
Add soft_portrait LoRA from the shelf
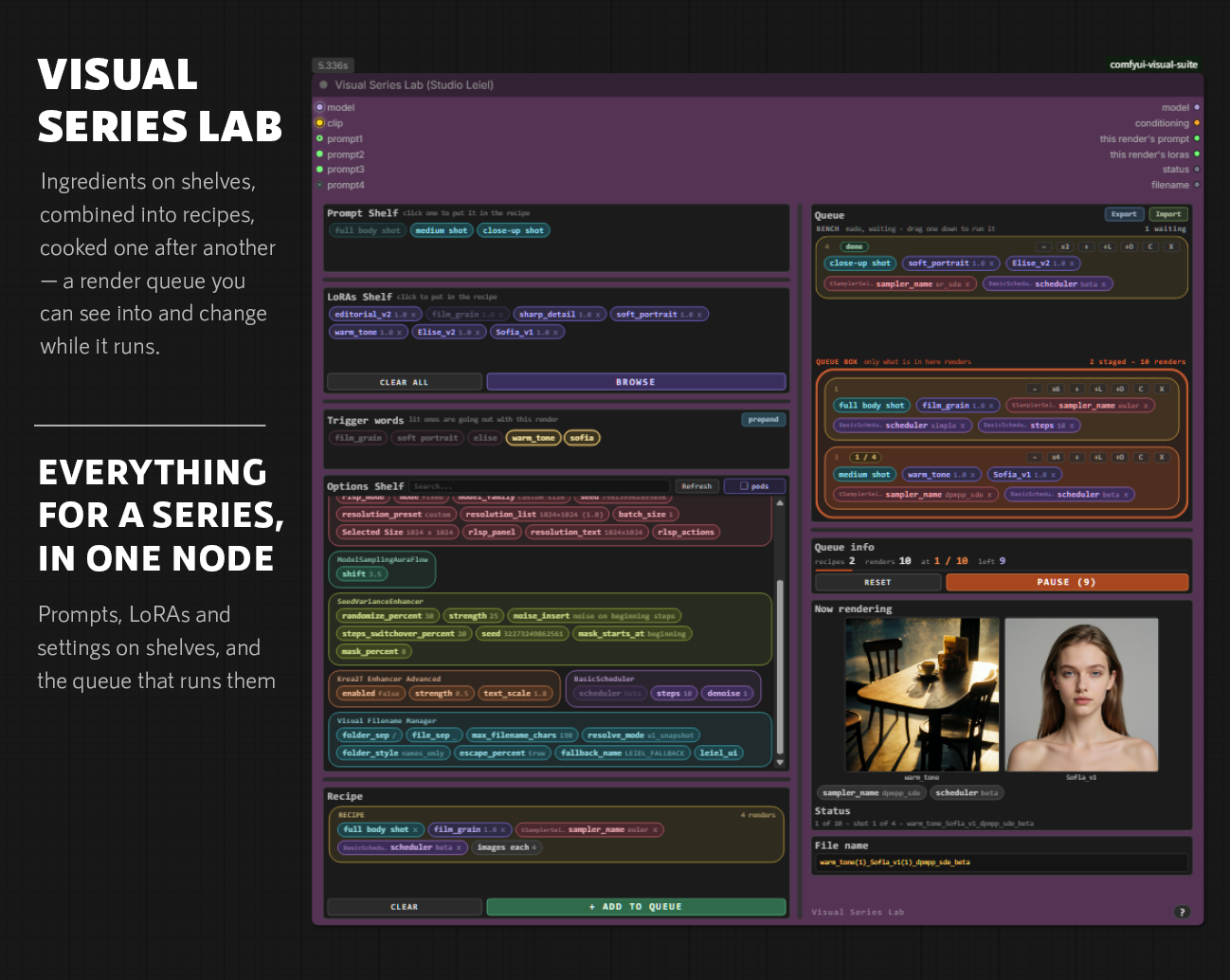(659, 314)
